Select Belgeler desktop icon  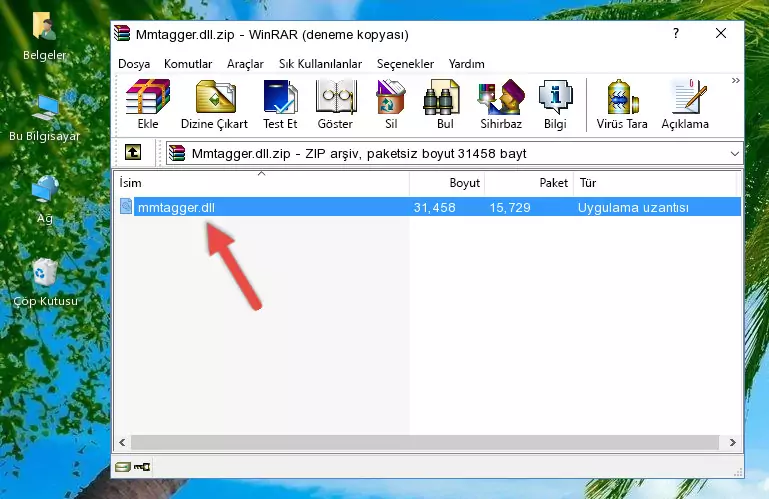coord(44,36)
